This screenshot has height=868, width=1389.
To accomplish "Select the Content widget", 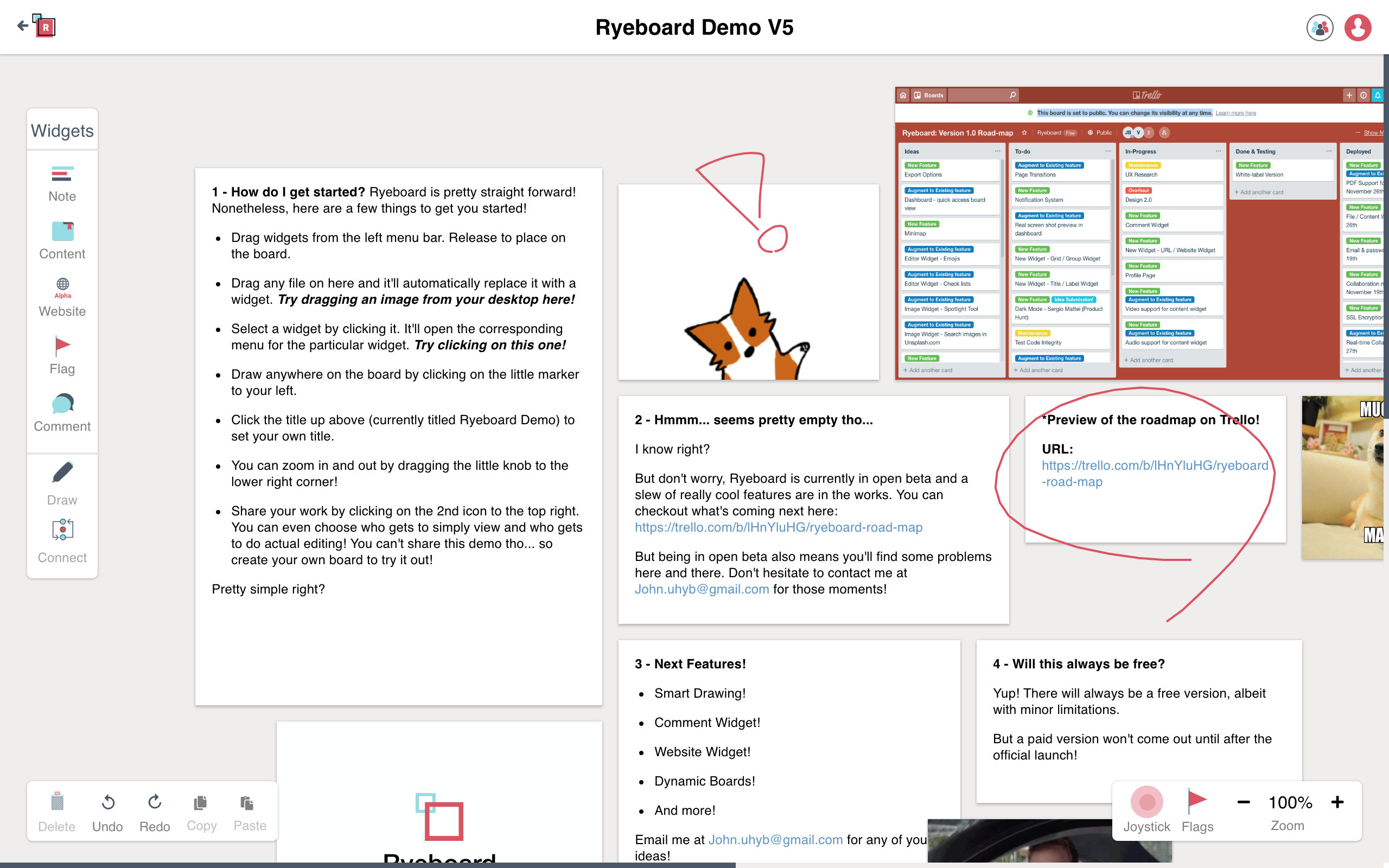I will pyautogui.click(x=62, y=241).
